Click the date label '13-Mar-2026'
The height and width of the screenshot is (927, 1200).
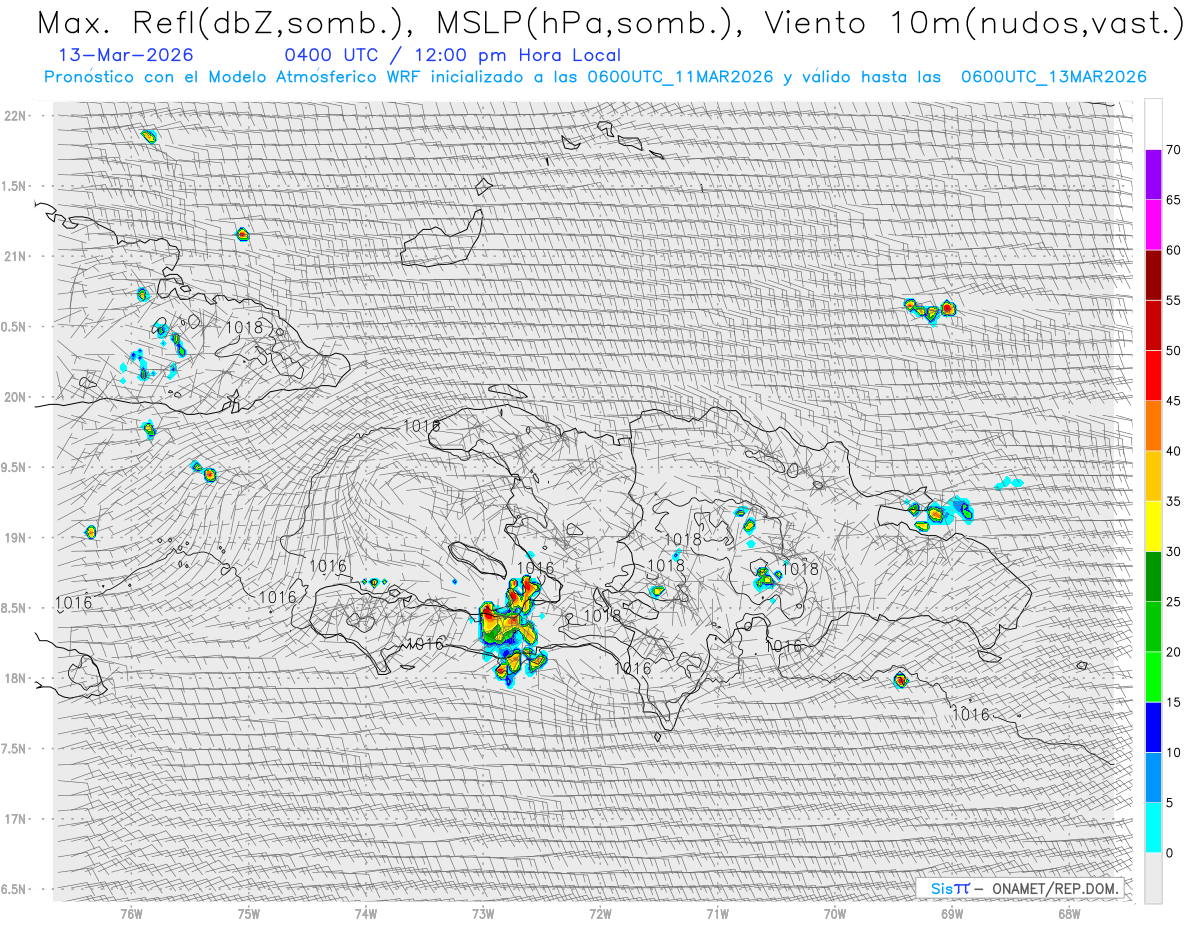pos(126,55)
